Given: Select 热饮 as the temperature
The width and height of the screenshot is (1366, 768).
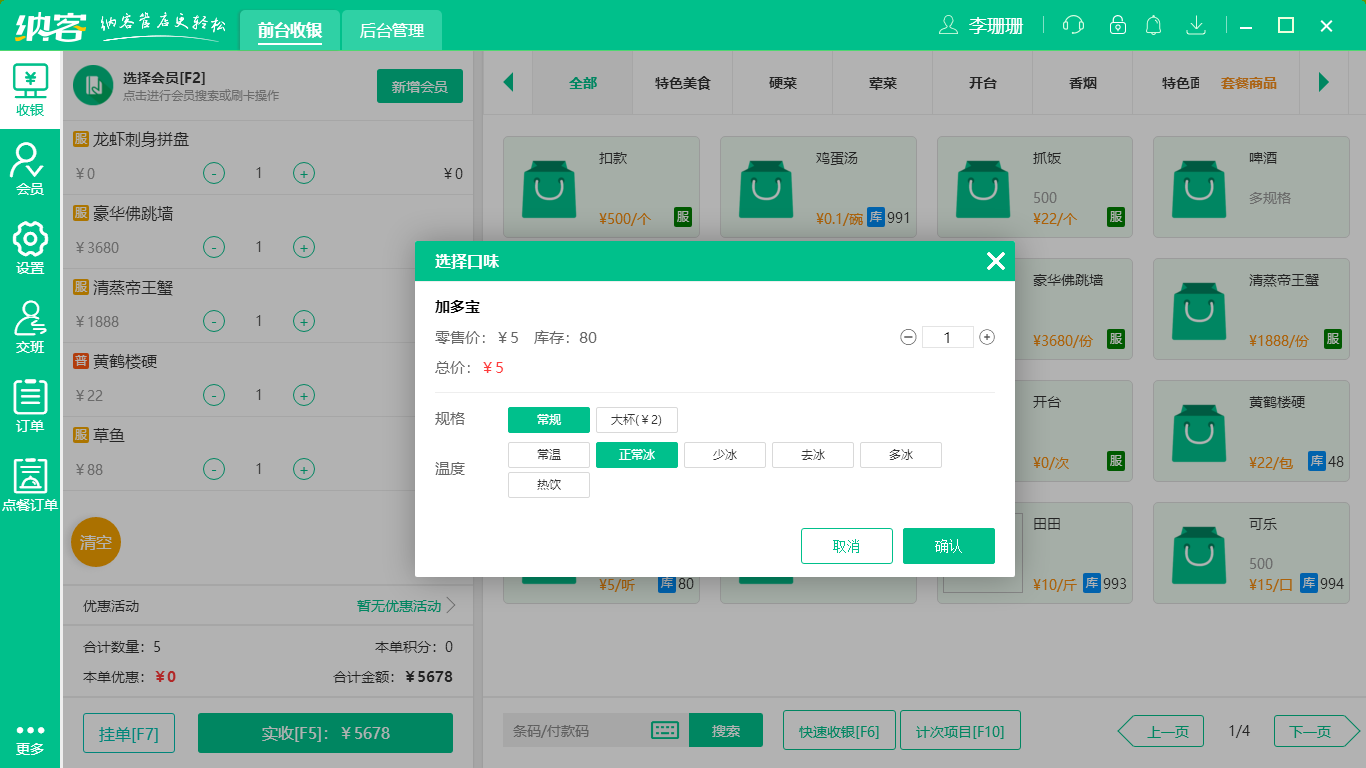Looking at the screenshot, I should [x=548, y=484].
